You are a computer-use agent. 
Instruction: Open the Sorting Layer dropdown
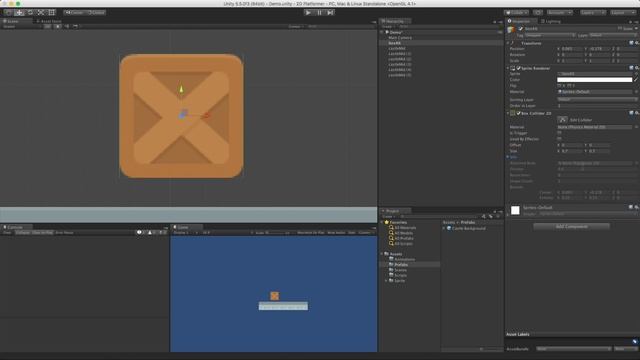tap(597, 100)
